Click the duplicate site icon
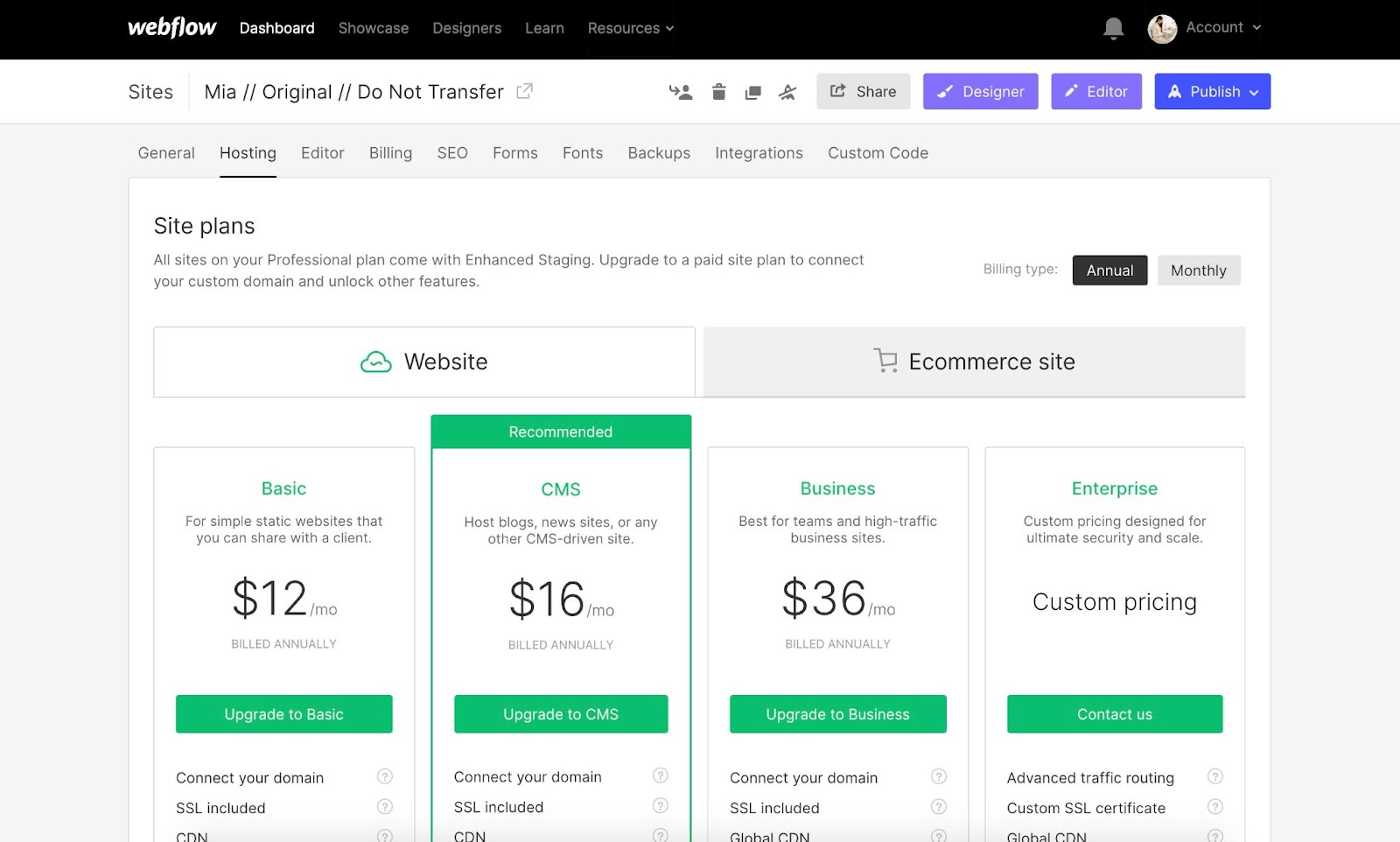 tap(752, 92)
